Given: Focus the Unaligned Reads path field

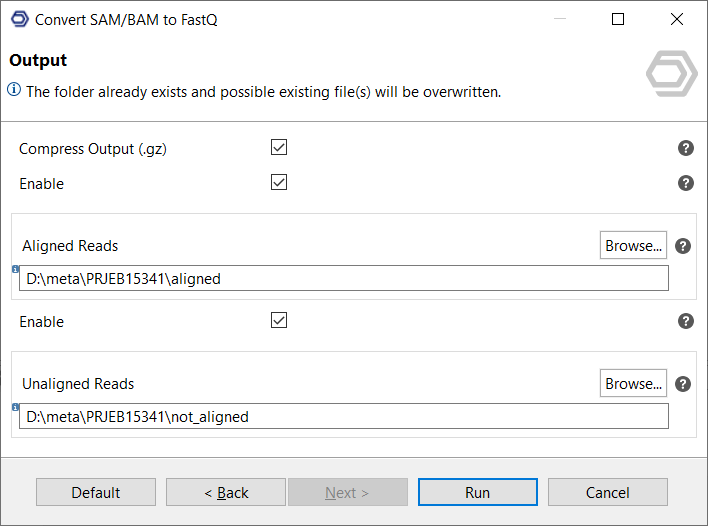Looking at the screenshot, I should 343,417.
